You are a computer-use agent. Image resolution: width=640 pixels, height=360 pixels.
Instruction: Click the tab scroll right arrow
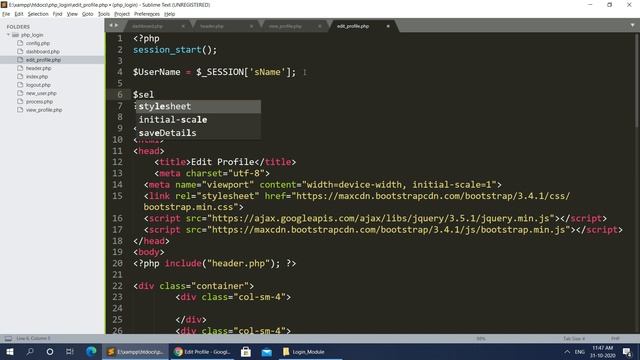click(117, 25)
